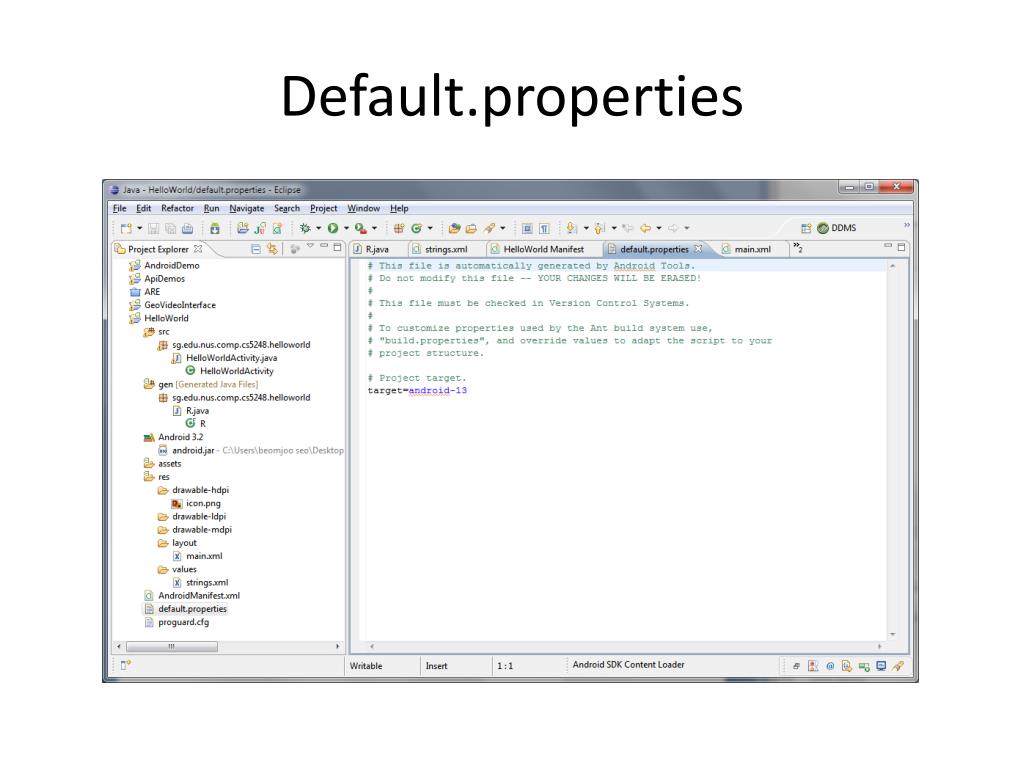Open the Run configurations dropdown arrow

pos(346,228)
